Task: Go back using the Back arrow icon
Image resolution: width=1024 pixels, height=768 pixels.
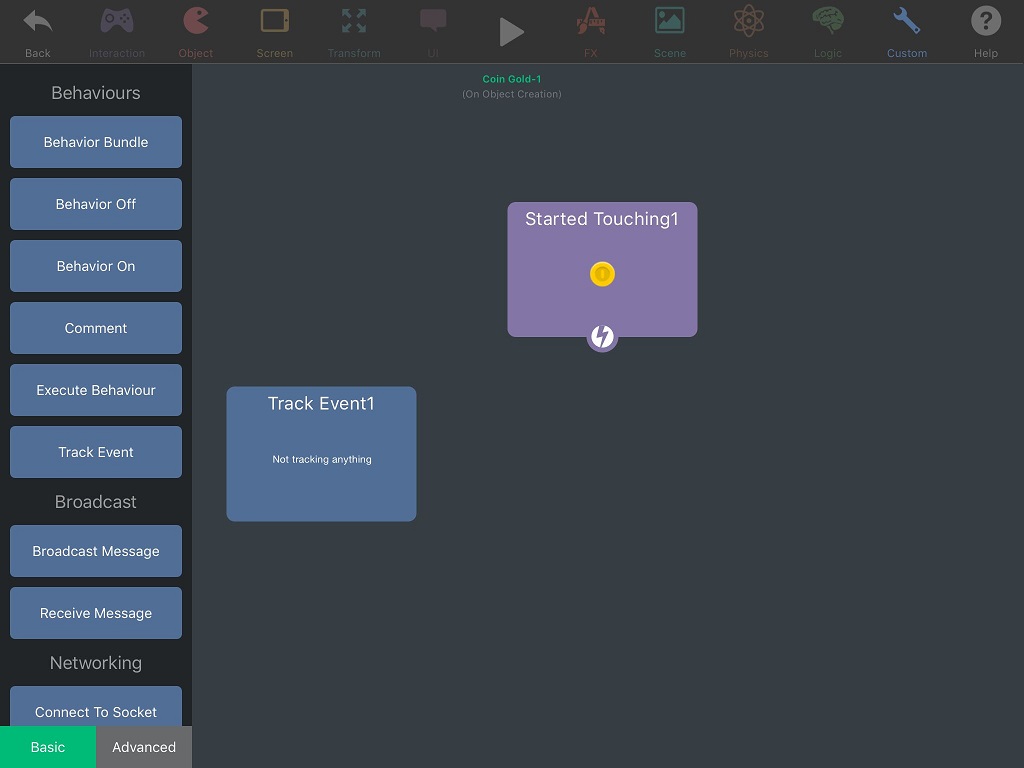Action: [x=38, y=30]
